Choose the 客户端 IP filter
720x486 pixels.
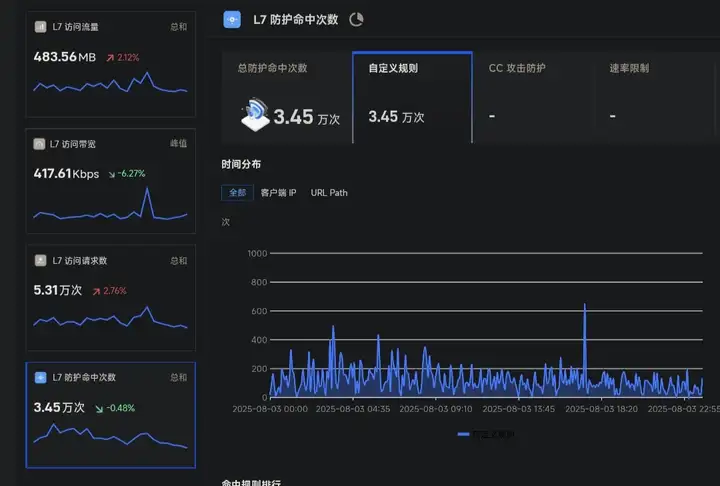[x=278, y=192]
